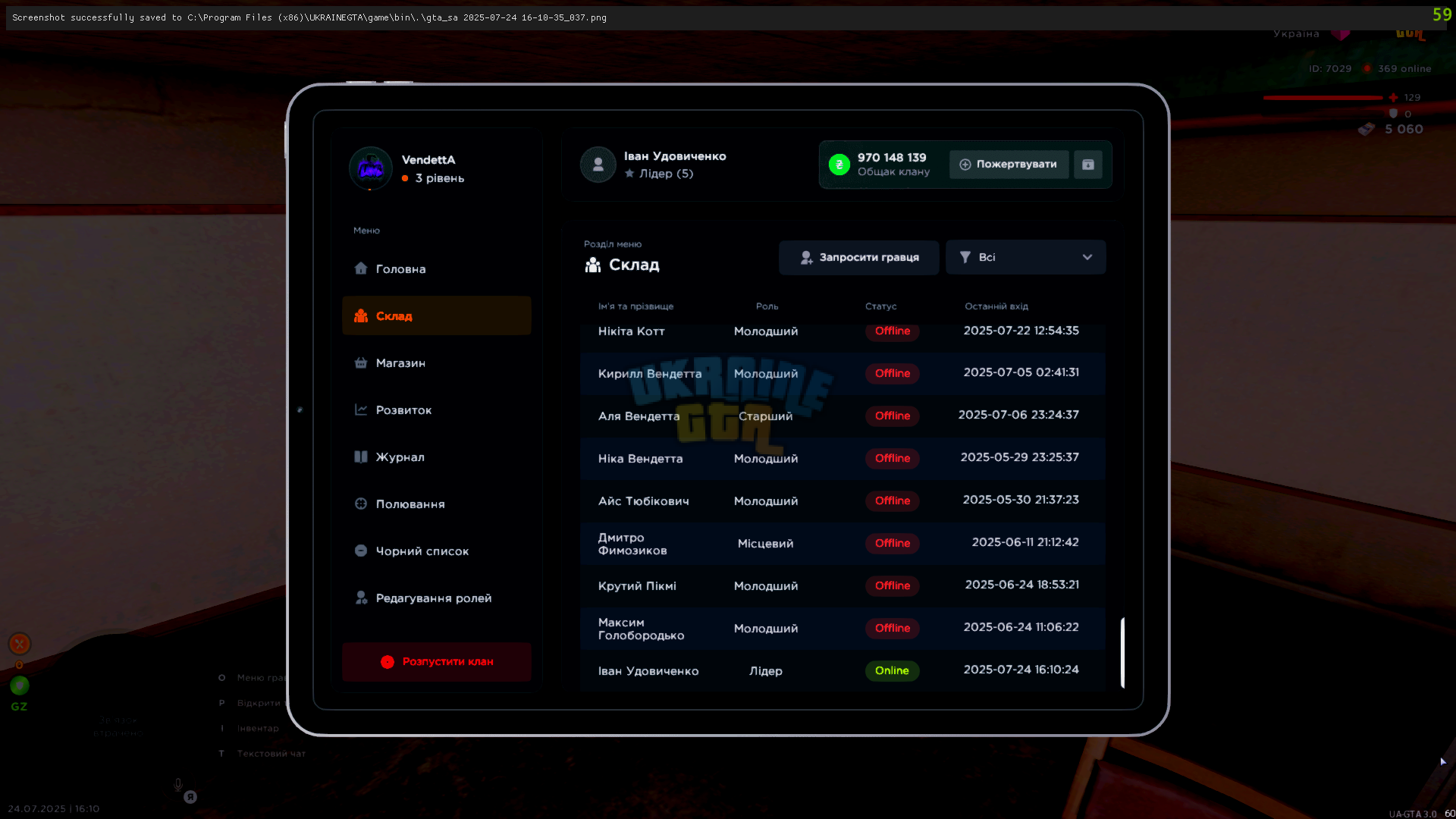The width and height of the screenshot is (1456, 819).
Task: Select Іван Удовиченко in the members table
Action: pos(843,670)
